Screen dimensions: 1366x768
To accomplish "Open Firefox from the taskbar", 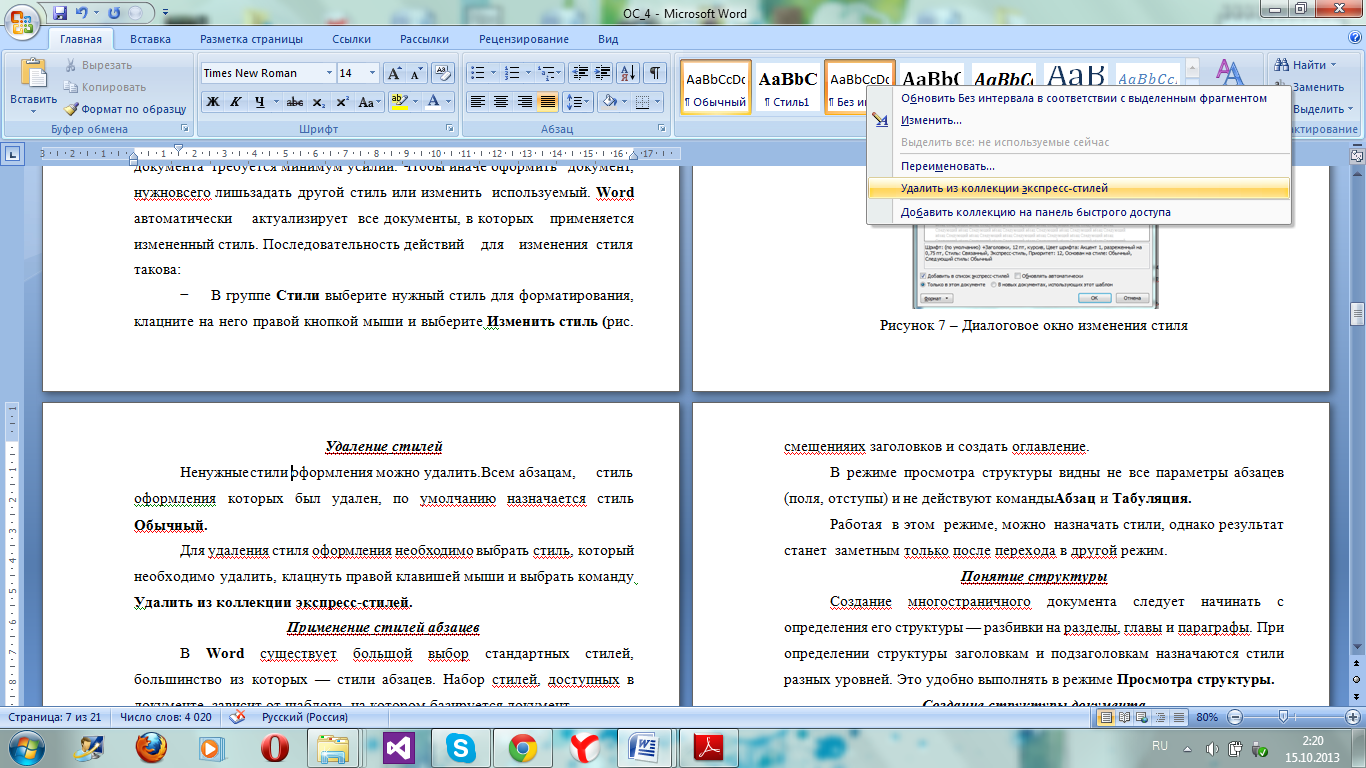I will coord(151,747).
